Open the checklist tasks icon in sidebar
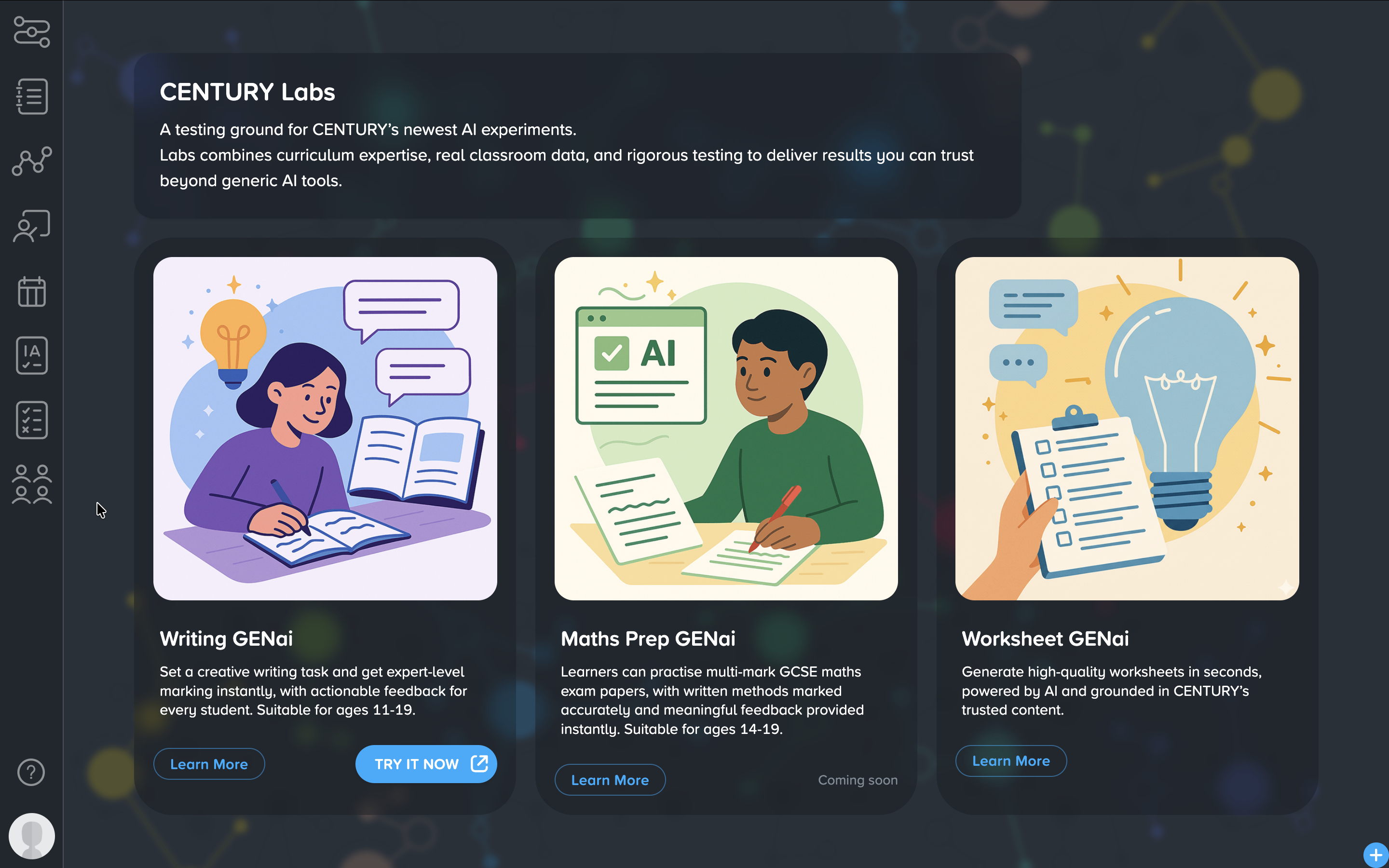 coord(31,420)
